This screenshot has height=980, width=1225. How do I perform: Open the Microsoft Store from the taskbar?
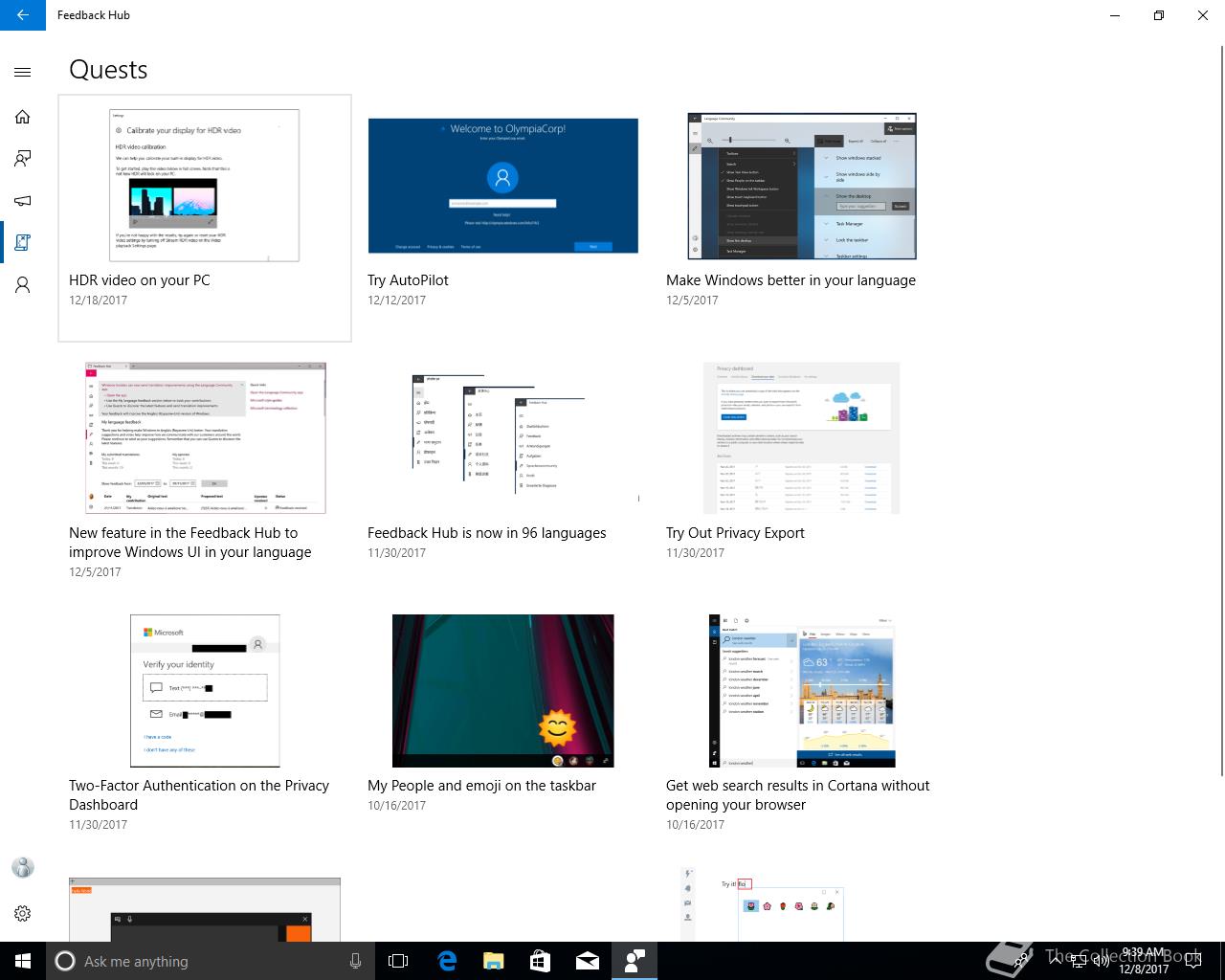click(x=540, y=961)
